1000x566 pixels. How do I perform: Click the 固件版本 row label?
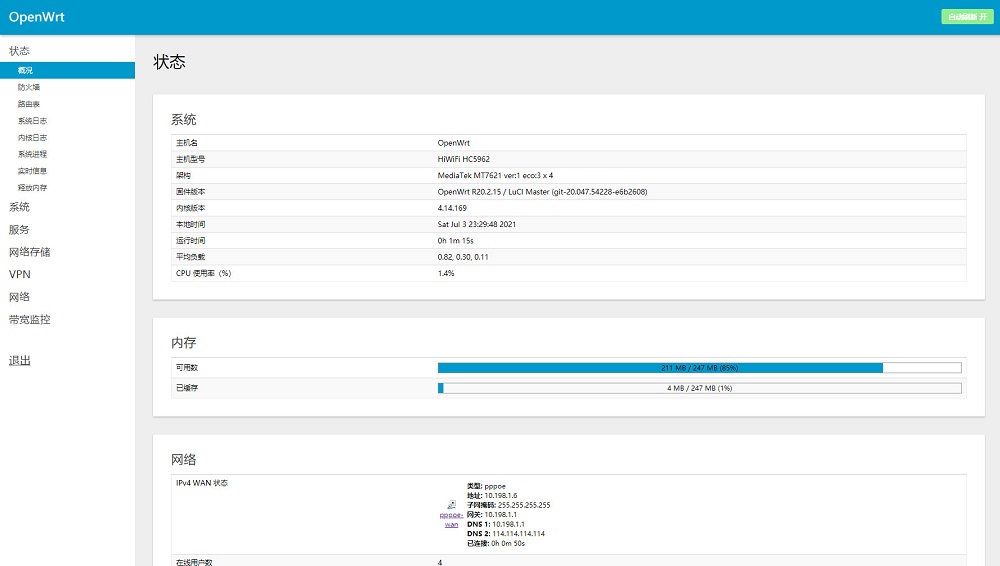(x=190, y=191)
